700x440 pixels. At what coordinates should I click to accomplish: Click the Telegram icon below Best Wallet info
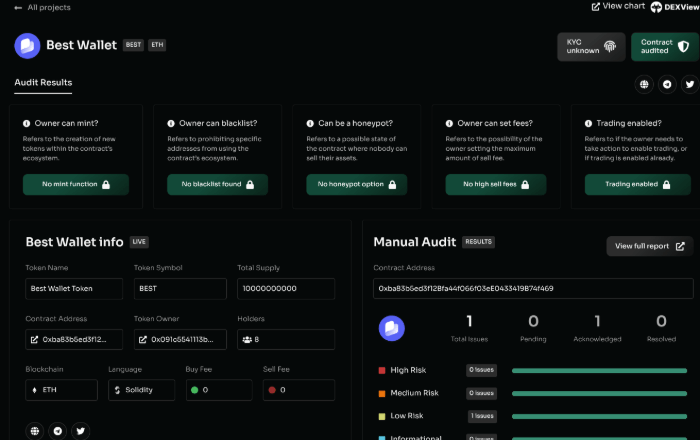[x=58, y=431]
